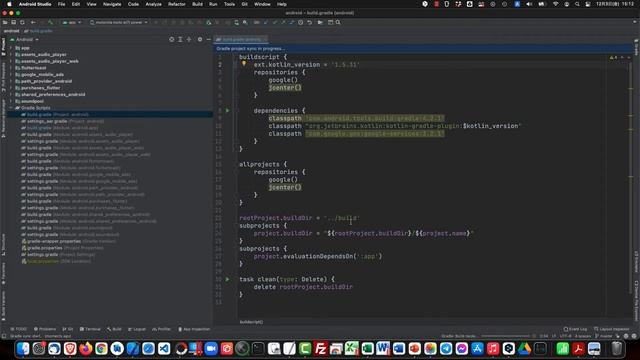
Task: Open Google Chrome from the dock
Action: 101,349
